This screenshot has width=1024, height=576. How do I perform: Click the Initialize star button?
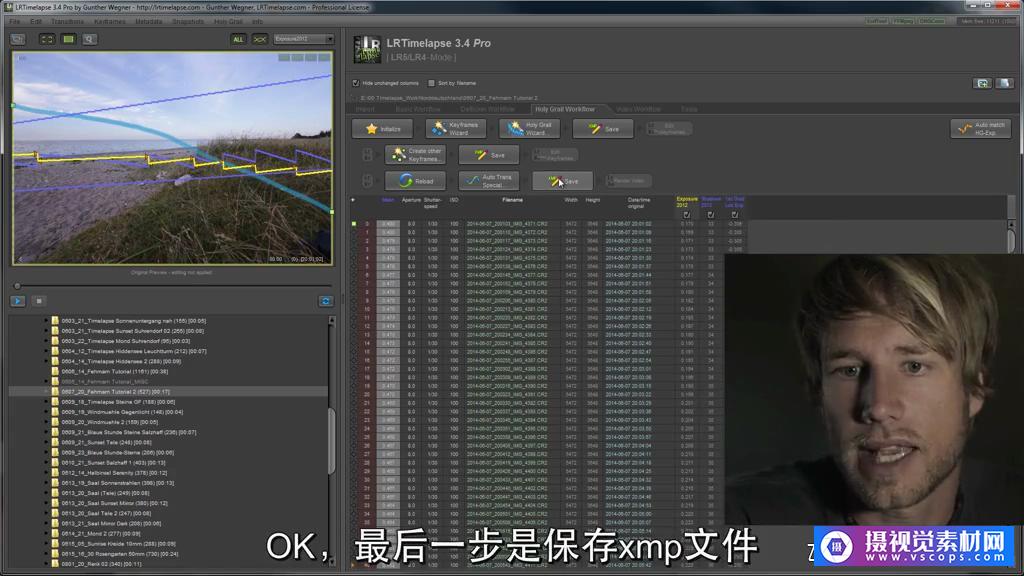[383, 129]
